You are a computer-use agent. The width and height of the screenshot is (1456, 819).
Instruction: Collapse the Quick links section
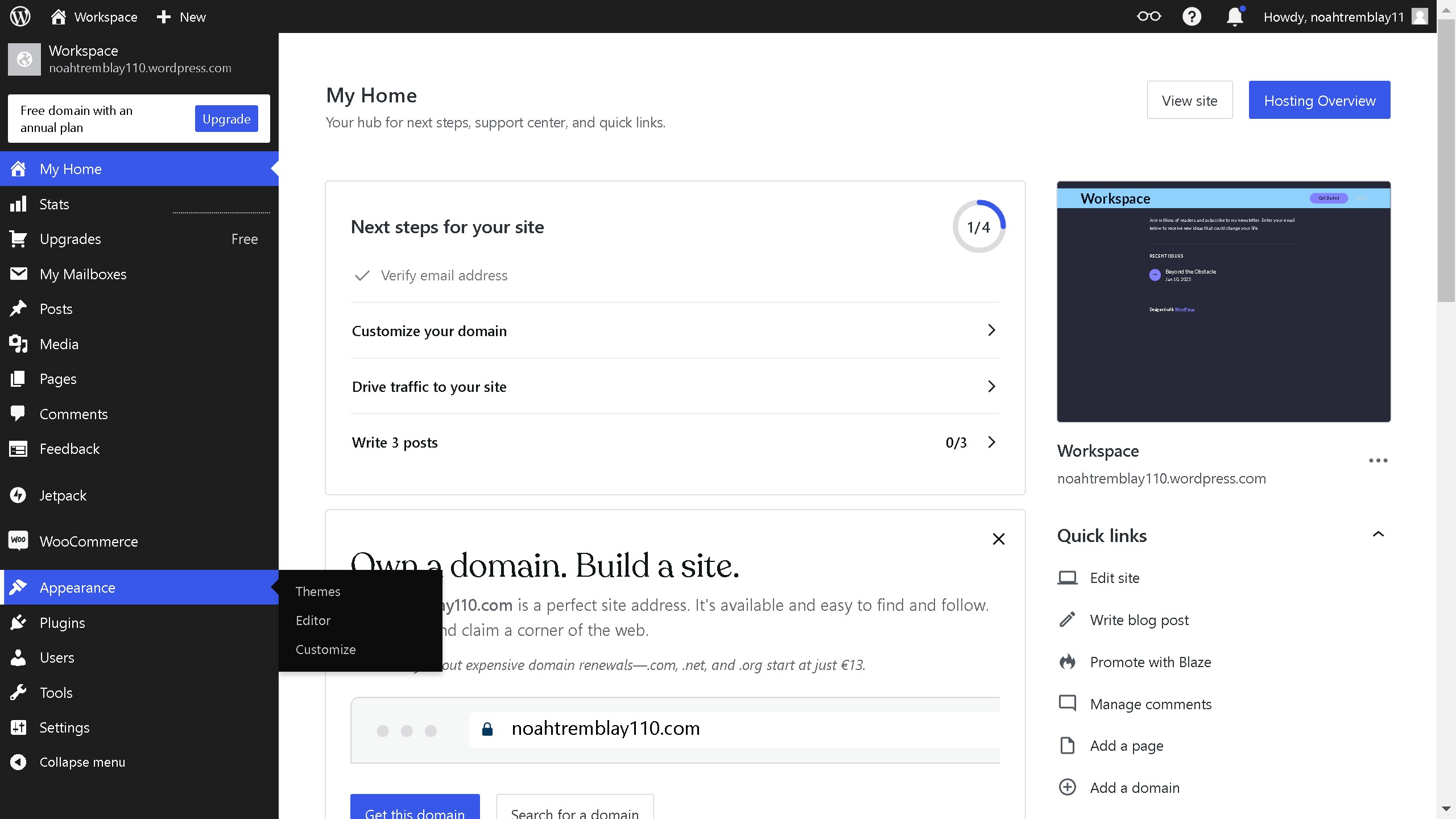(1379, 533)
